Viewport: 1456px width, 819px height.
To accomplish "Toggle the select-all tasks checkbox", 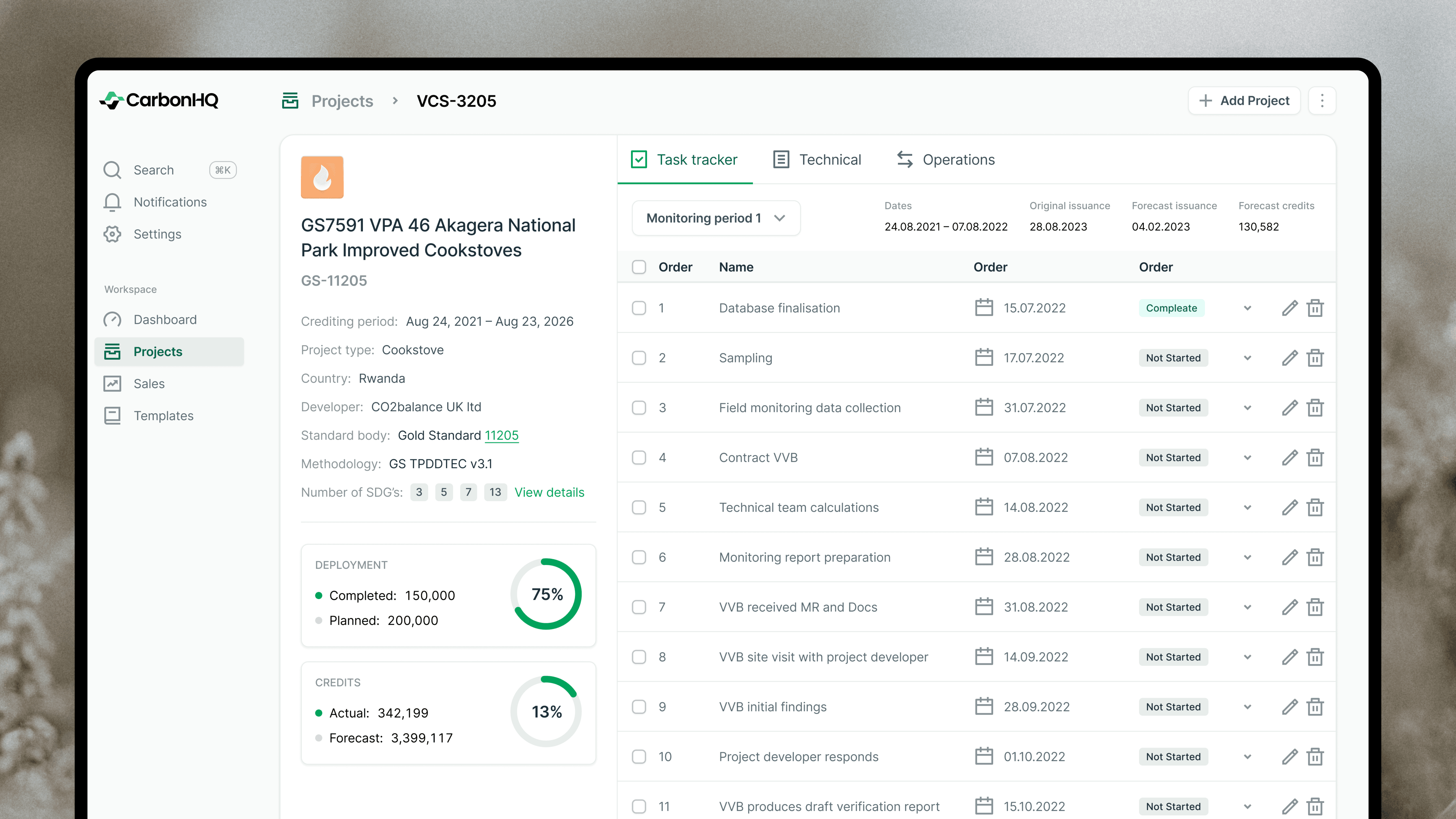I will (639, 267).
